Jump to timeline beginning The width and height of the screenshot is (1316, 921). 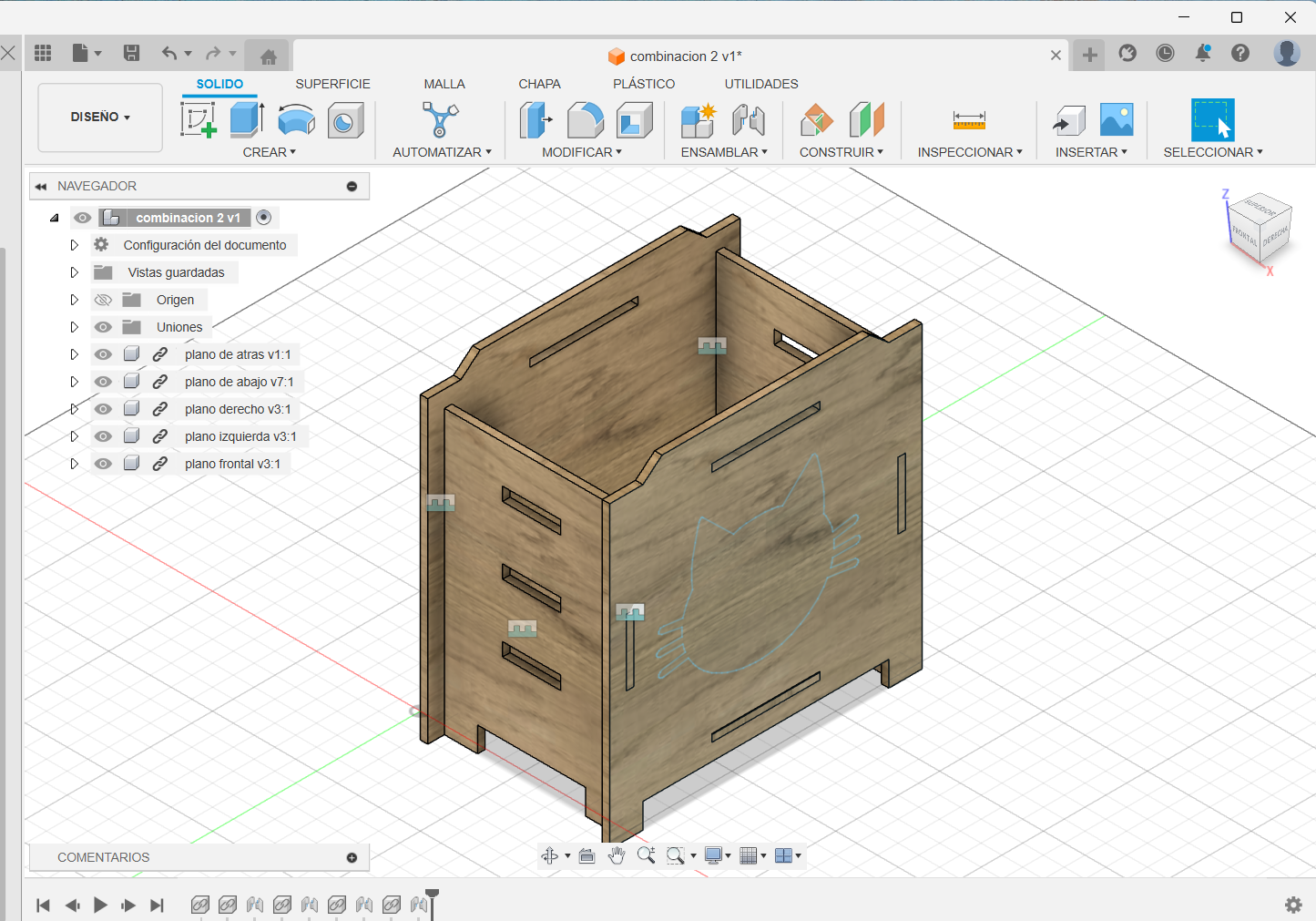tap(43, 905)
